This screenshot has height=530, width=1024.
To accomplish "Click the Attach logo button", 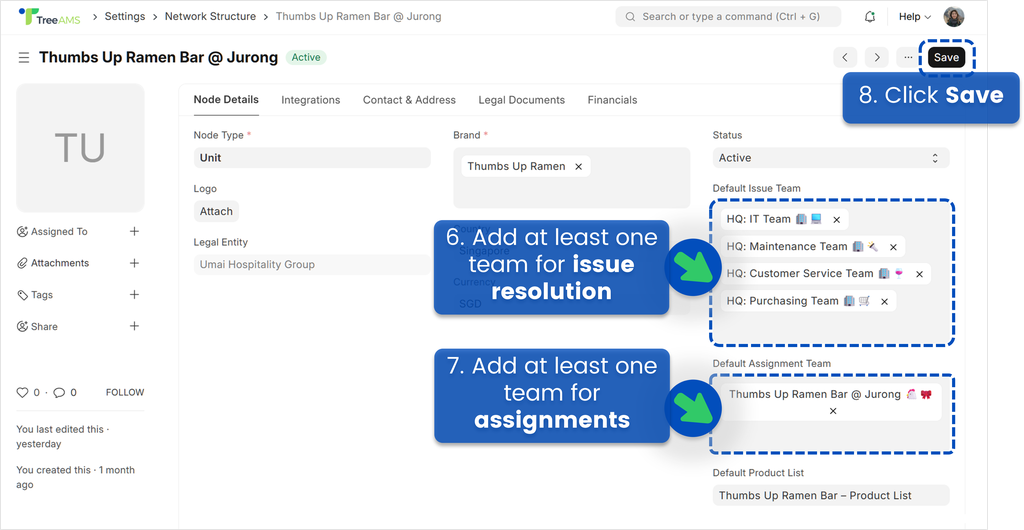I will pos(216,211).
